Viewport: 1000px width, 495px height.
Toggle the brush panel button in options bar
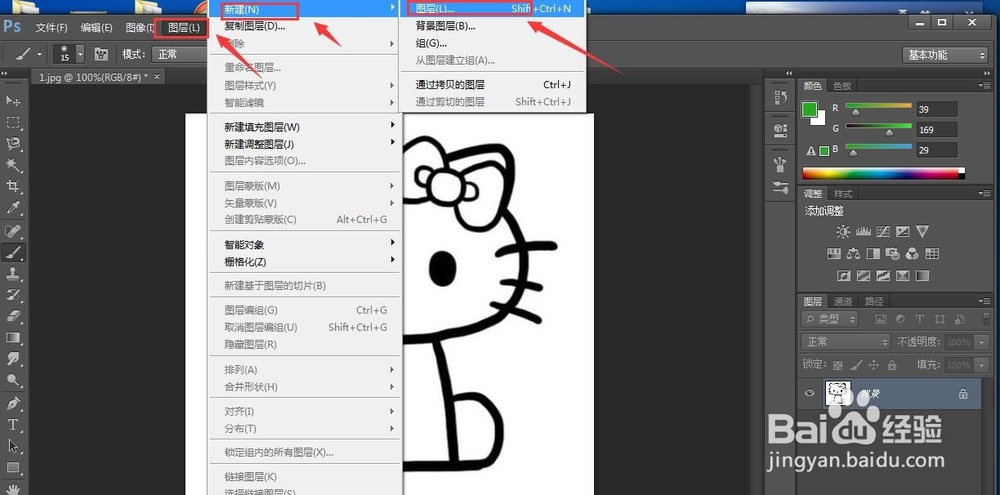pos(101,54)
